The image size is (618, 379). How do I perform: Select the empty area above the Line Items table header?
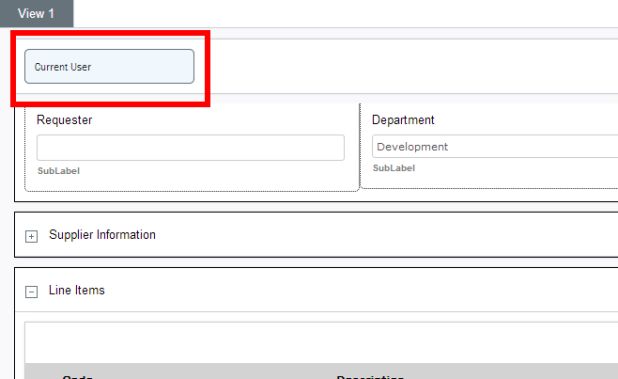pos(321,343)
